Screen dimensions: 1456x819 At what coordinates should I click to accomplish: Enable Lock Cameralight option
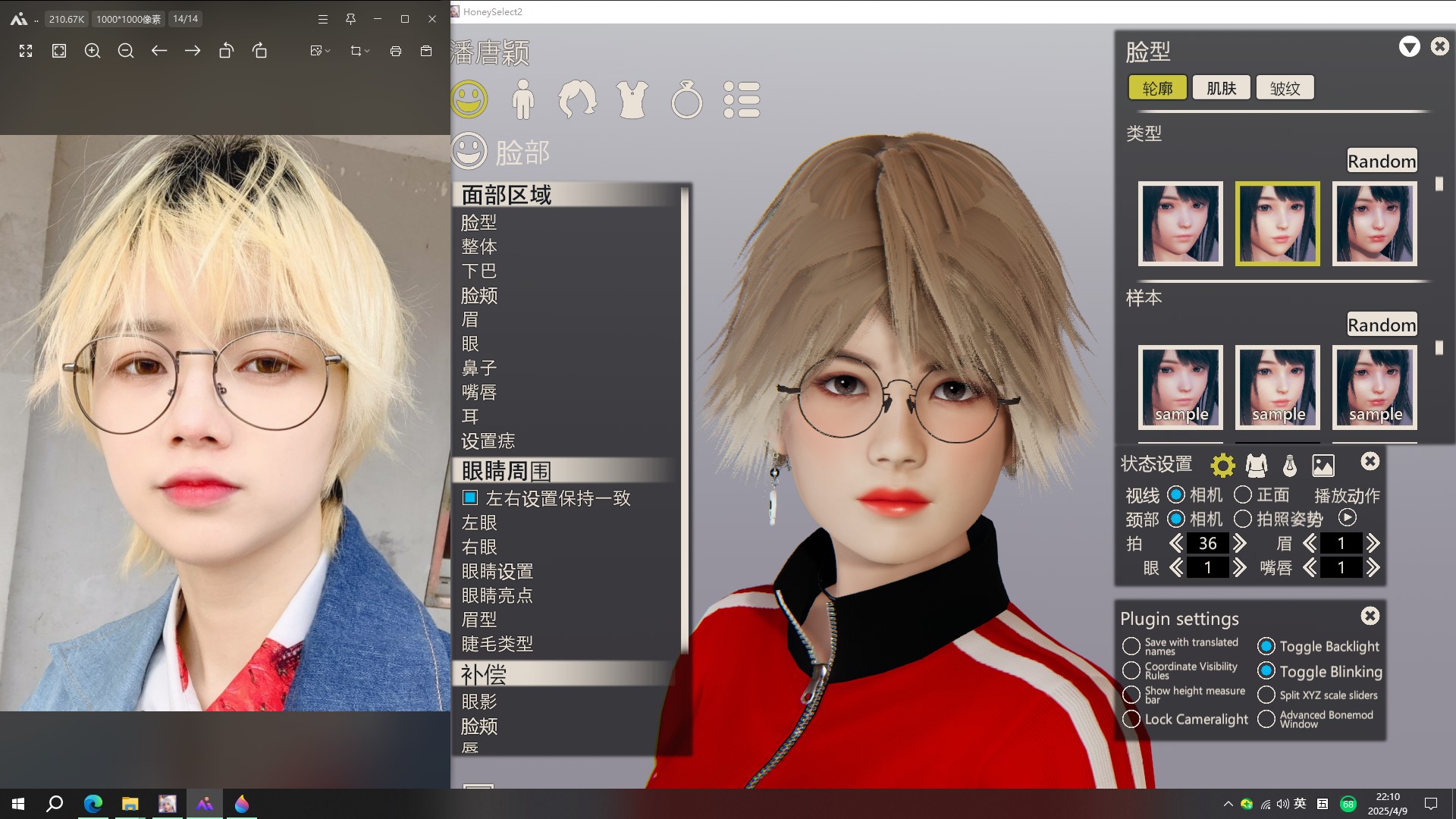1131,719
